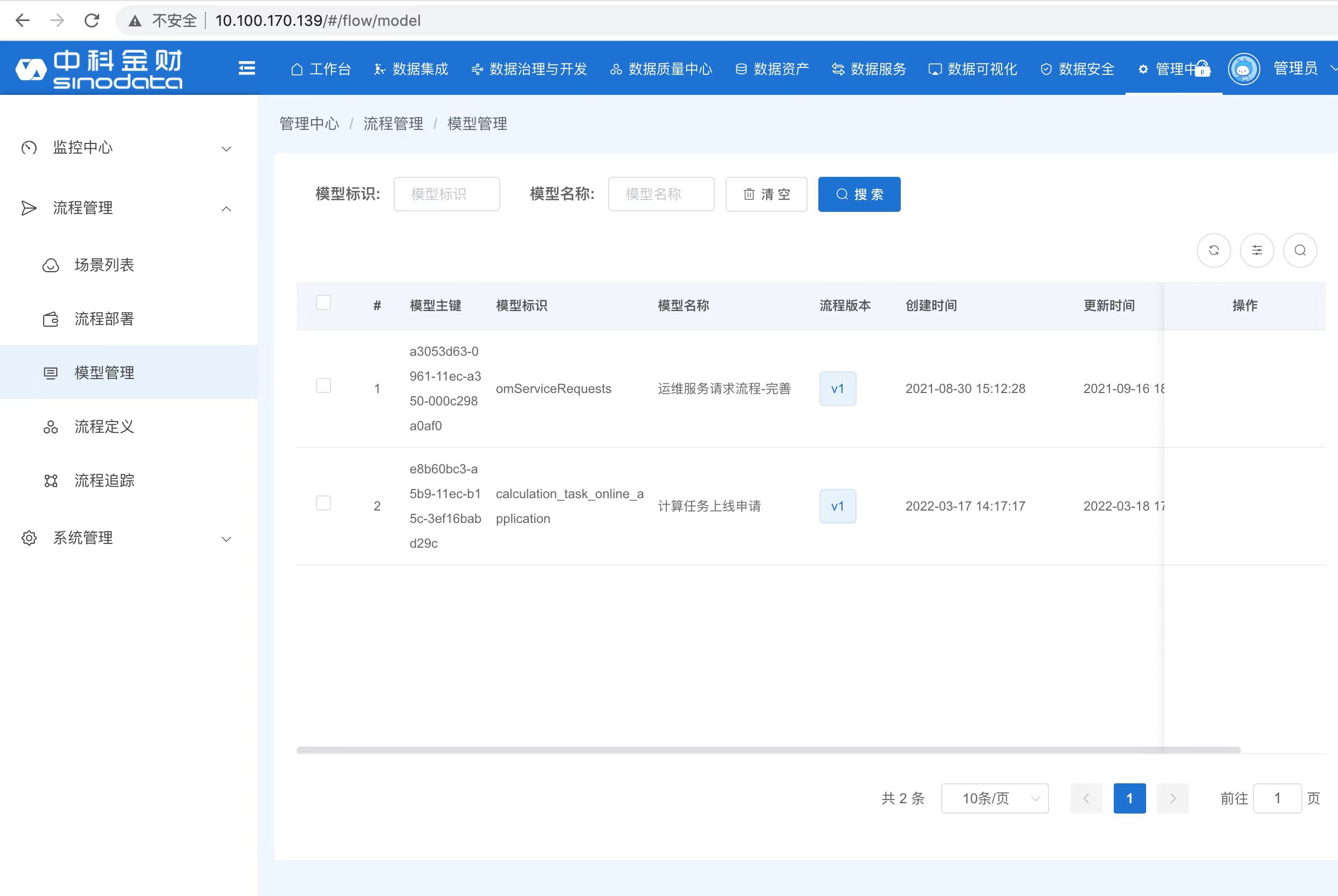Screen dimensions: 1338x896
Task: Toggle the select-all header checkbox
Action: (323, 302)
